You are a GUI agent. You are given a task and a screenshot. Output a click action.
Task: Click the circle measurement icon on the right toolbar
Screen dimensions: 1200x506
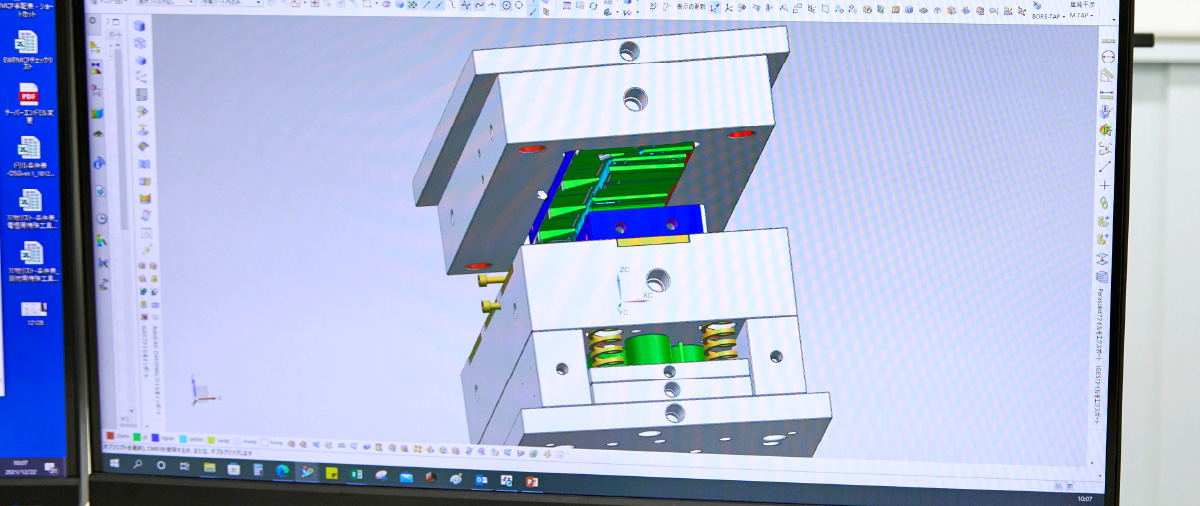click(x=1106, y=57)
